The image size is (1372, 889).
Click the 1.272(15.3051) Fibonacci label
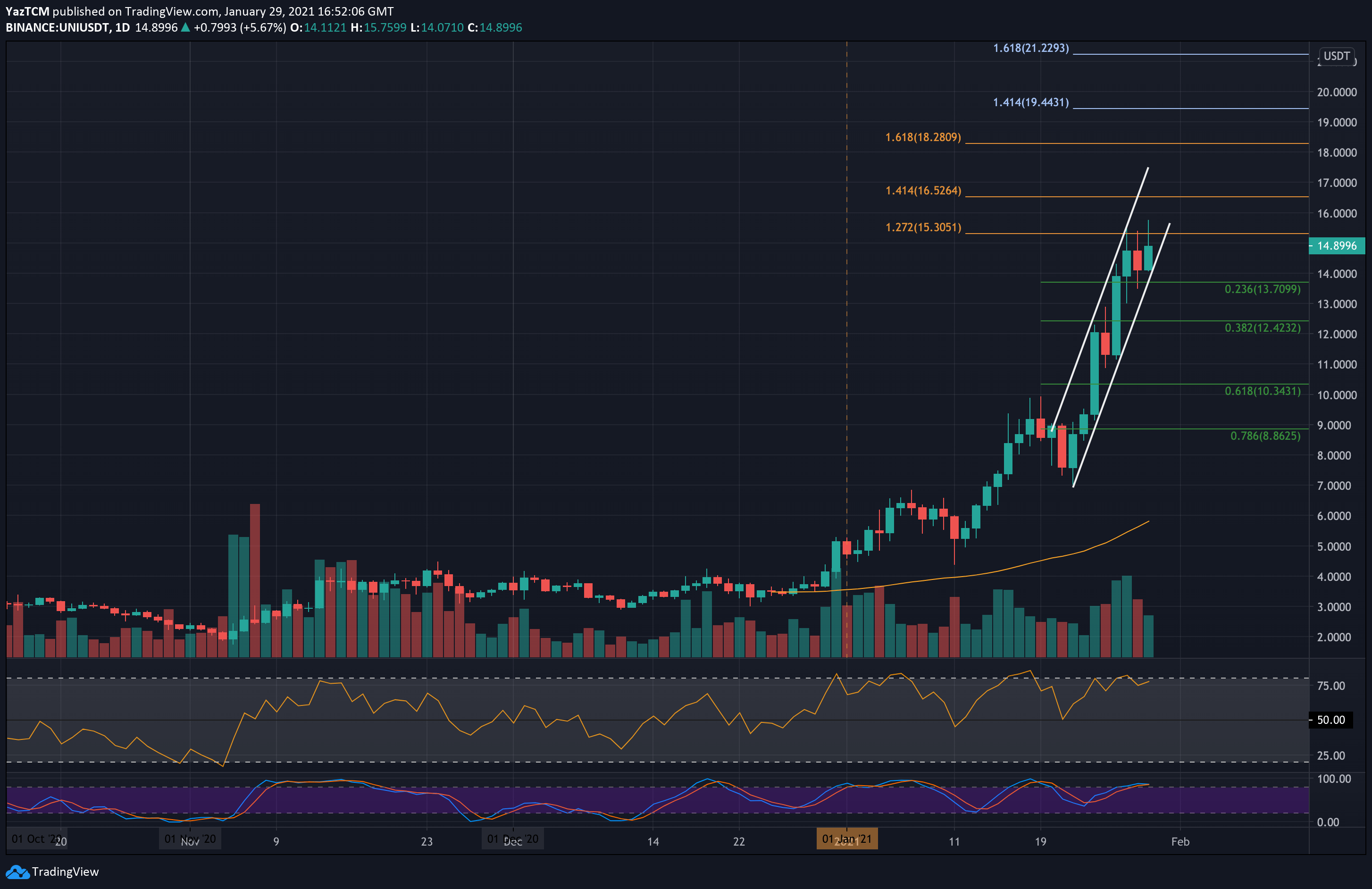click(x=923, y=227)
